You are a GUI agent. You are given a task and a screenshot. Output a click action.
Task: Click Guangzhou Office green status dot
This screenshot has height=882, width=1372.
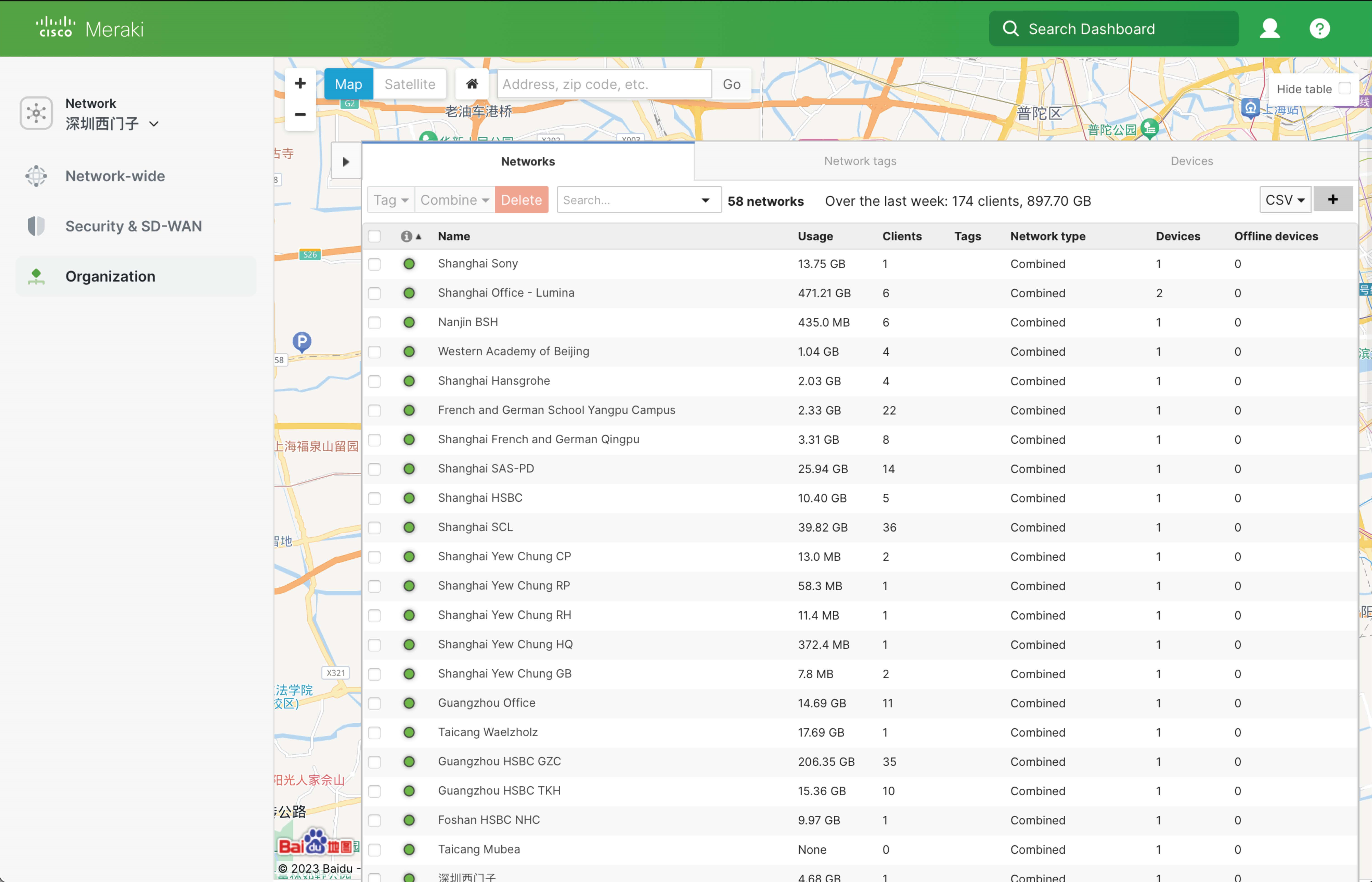(409, 703)
